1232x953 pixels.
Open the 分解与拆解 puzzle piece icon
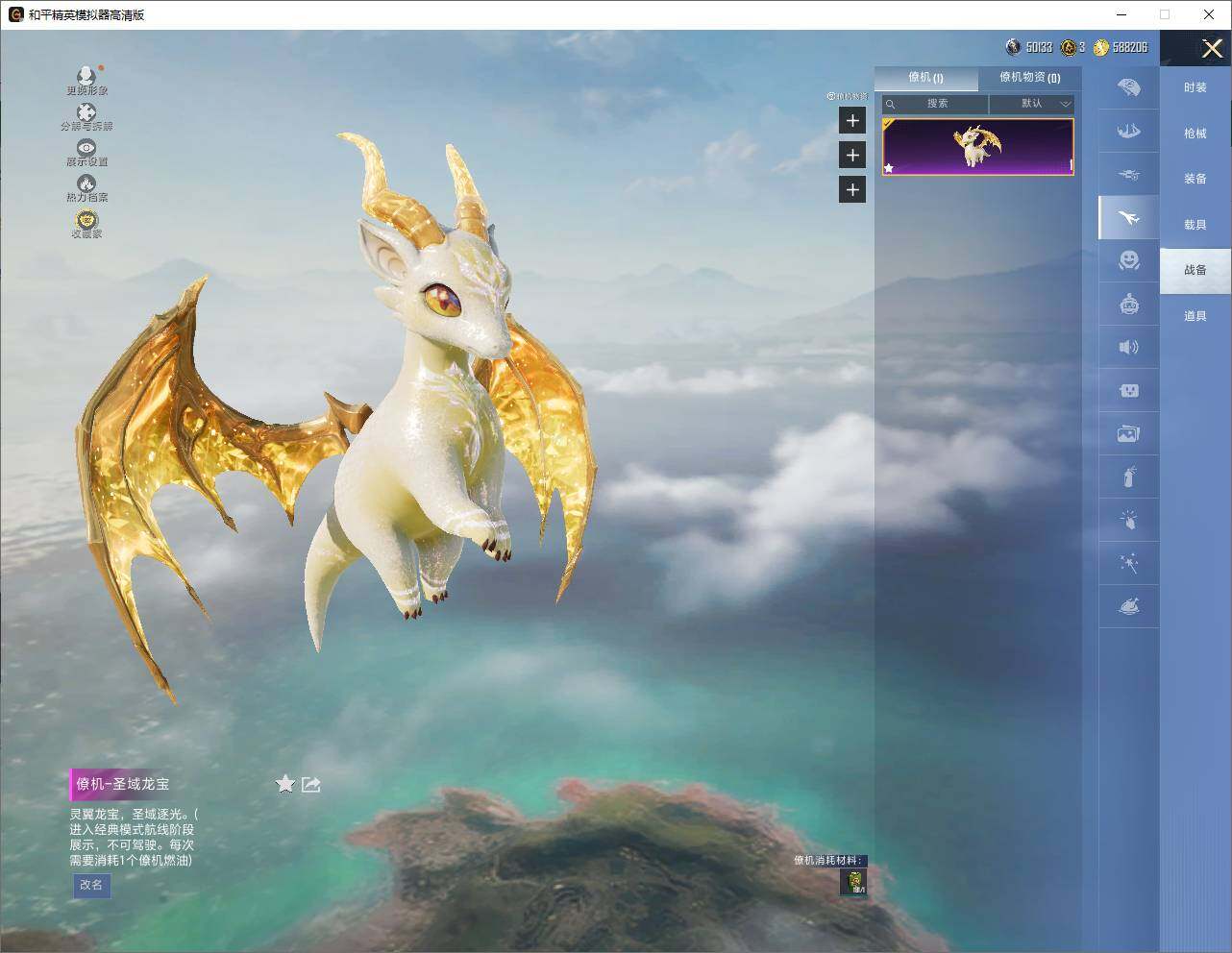pyautogui.click(x=86, y=112)
